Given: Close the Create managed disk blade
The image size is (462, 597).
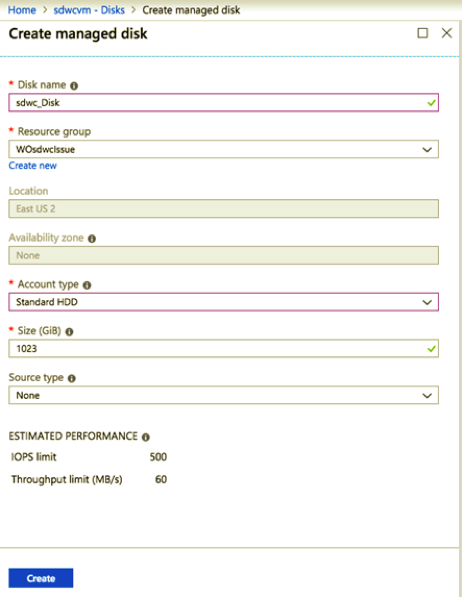Looking at the screenshot, I should pos(447,33).
